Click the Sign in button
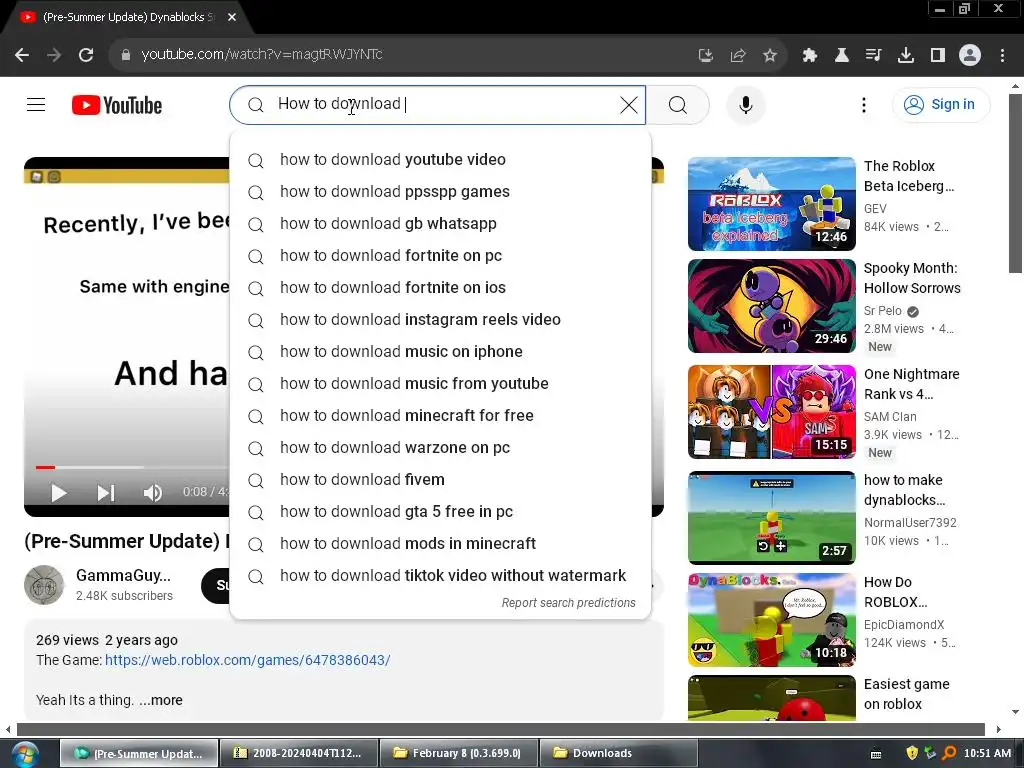Image resolution: width=1024 pixels, height=768 pixels. point(940,104)
